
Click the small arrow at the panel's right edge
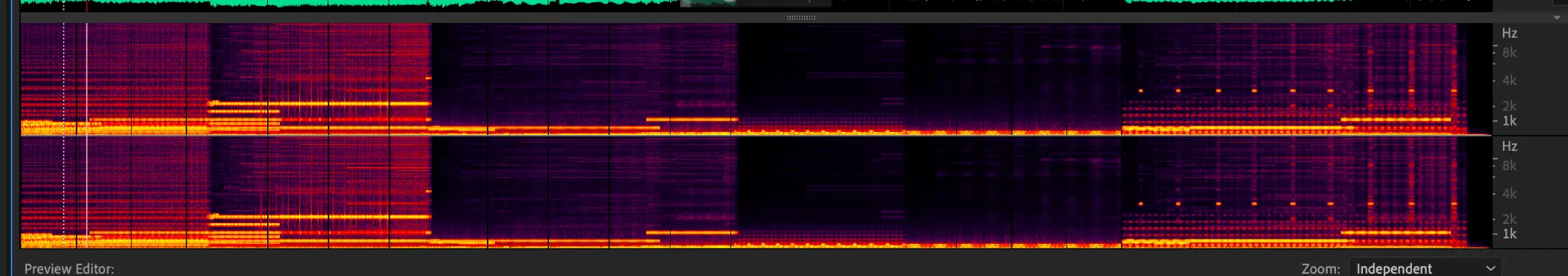click(1557, 18)
